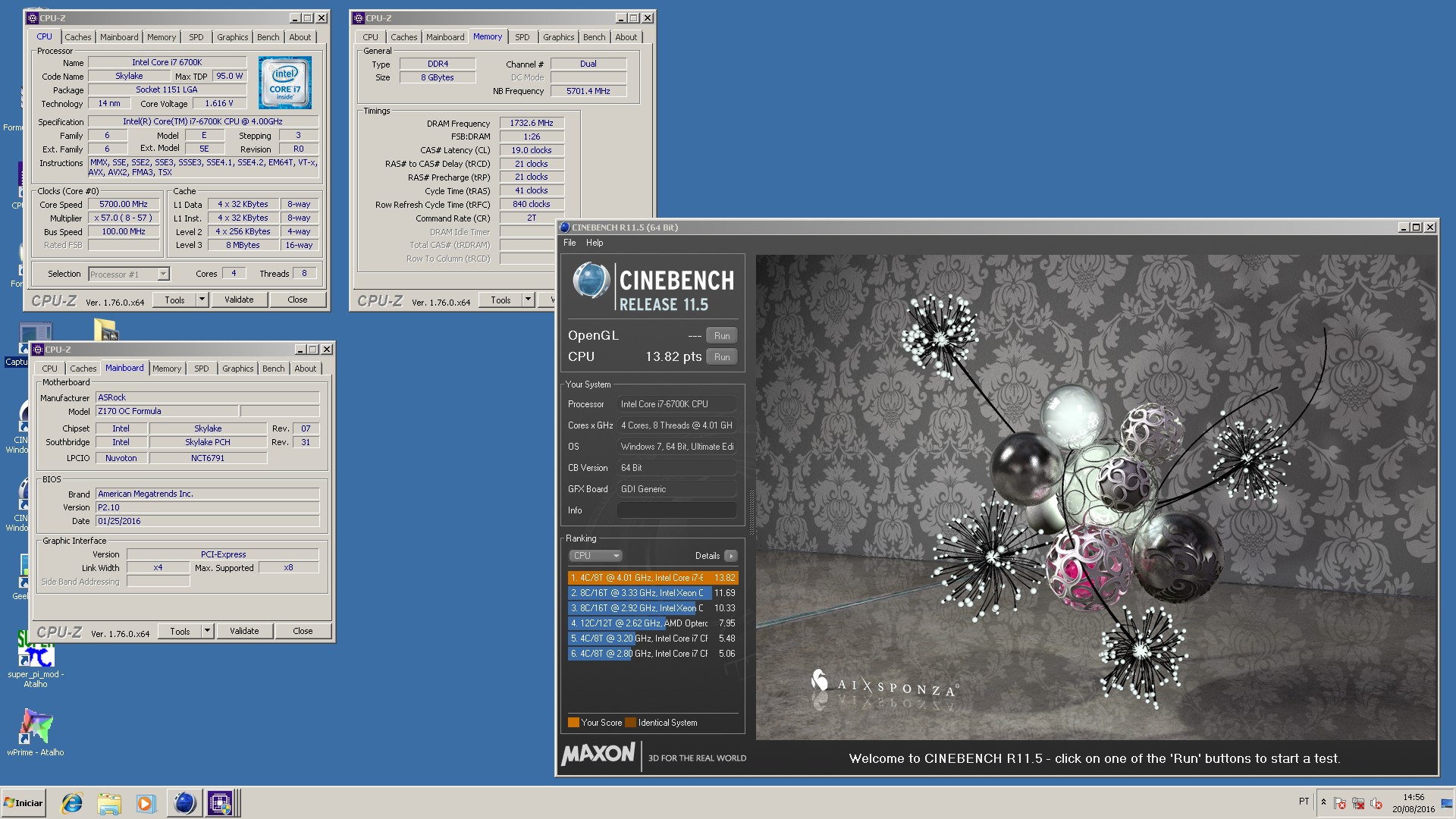Open Internet Explorer from the taskbar
The height and width of the screenshot is (819, 1456).
click(72, 803)
